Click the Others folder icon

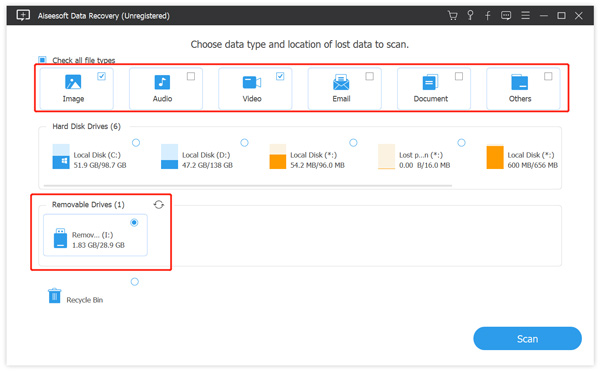click(520, 82)
